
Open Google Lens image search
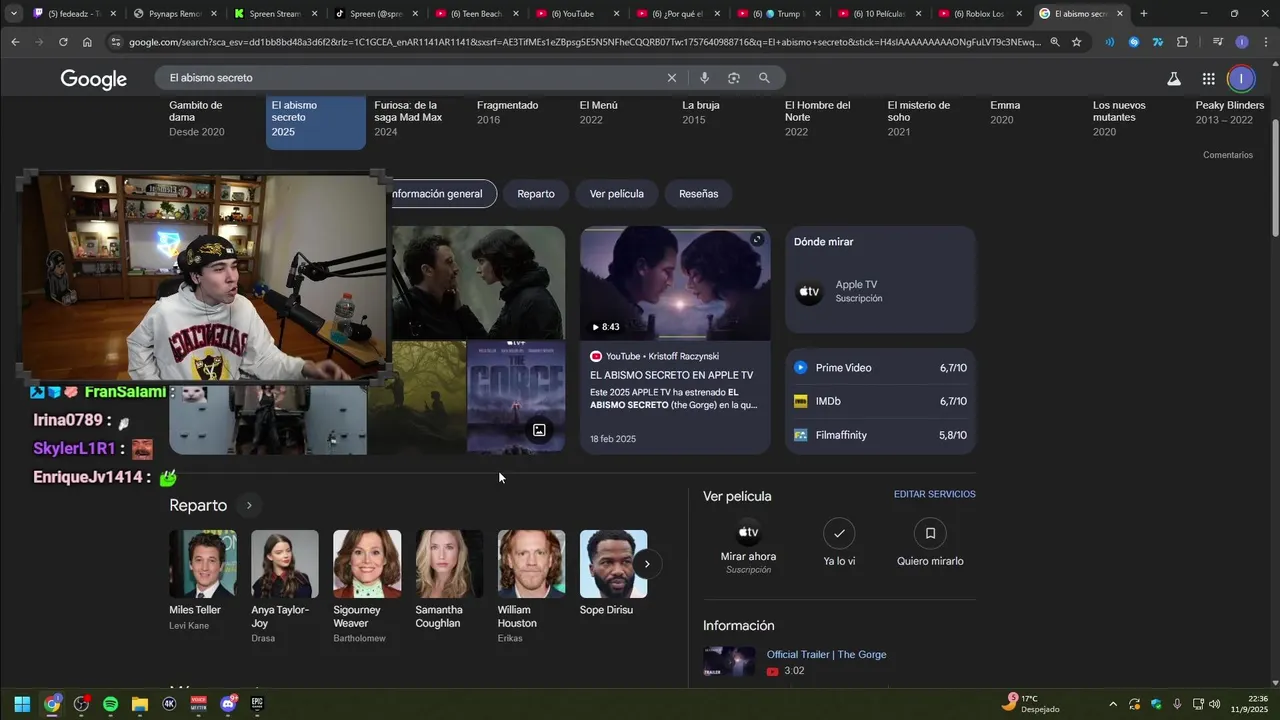tap(734, 78)
